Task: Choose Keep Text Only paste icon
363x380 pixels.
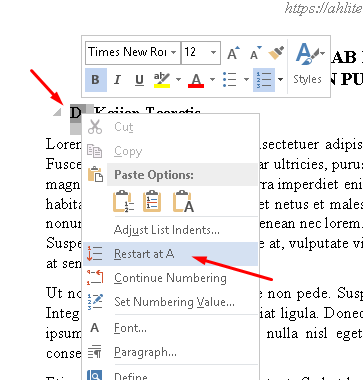Action: 183,201
